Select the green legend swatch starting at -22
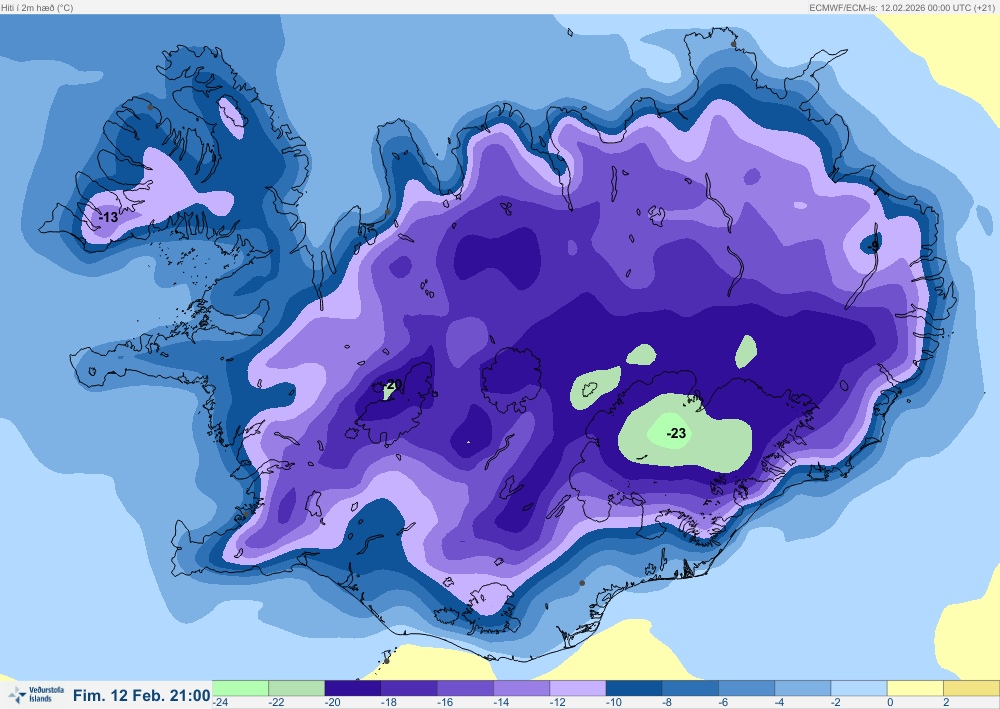Image resolution: width=1000 pixels, height=709 pixels. click(297, 688)
